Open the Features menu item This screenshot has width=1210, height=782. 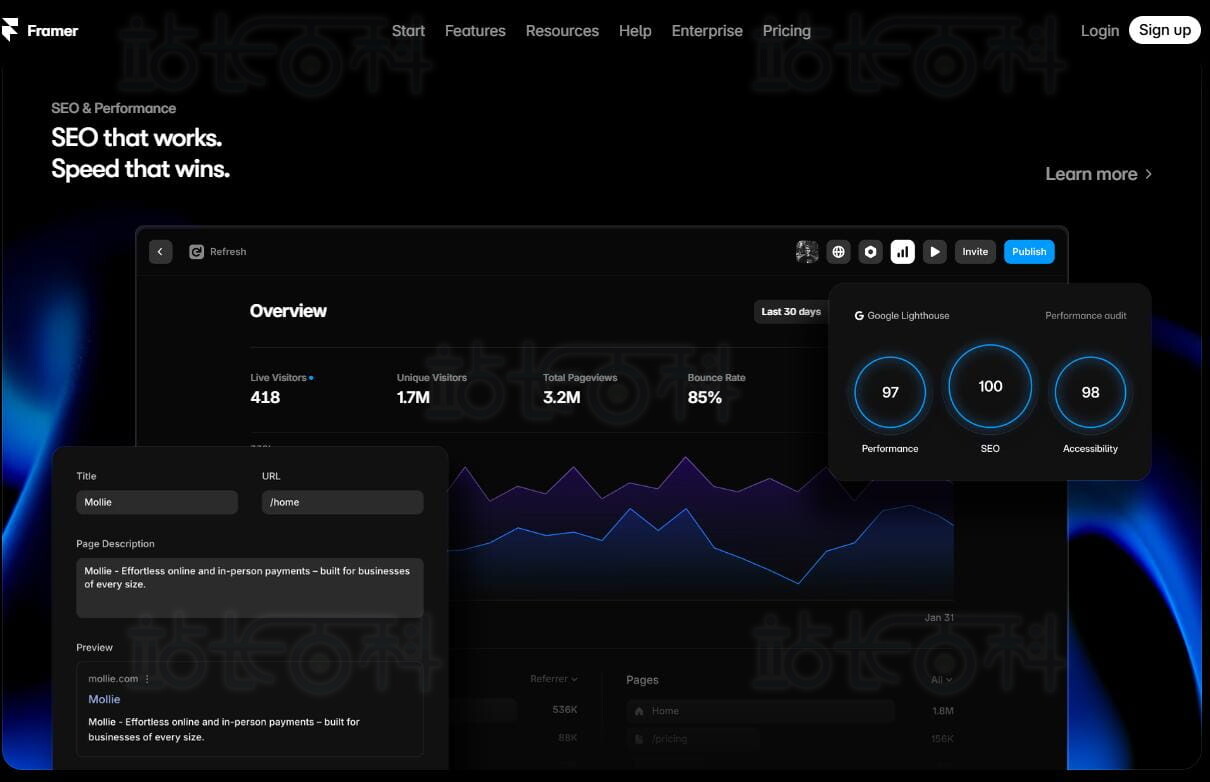[x=475, y=31]
